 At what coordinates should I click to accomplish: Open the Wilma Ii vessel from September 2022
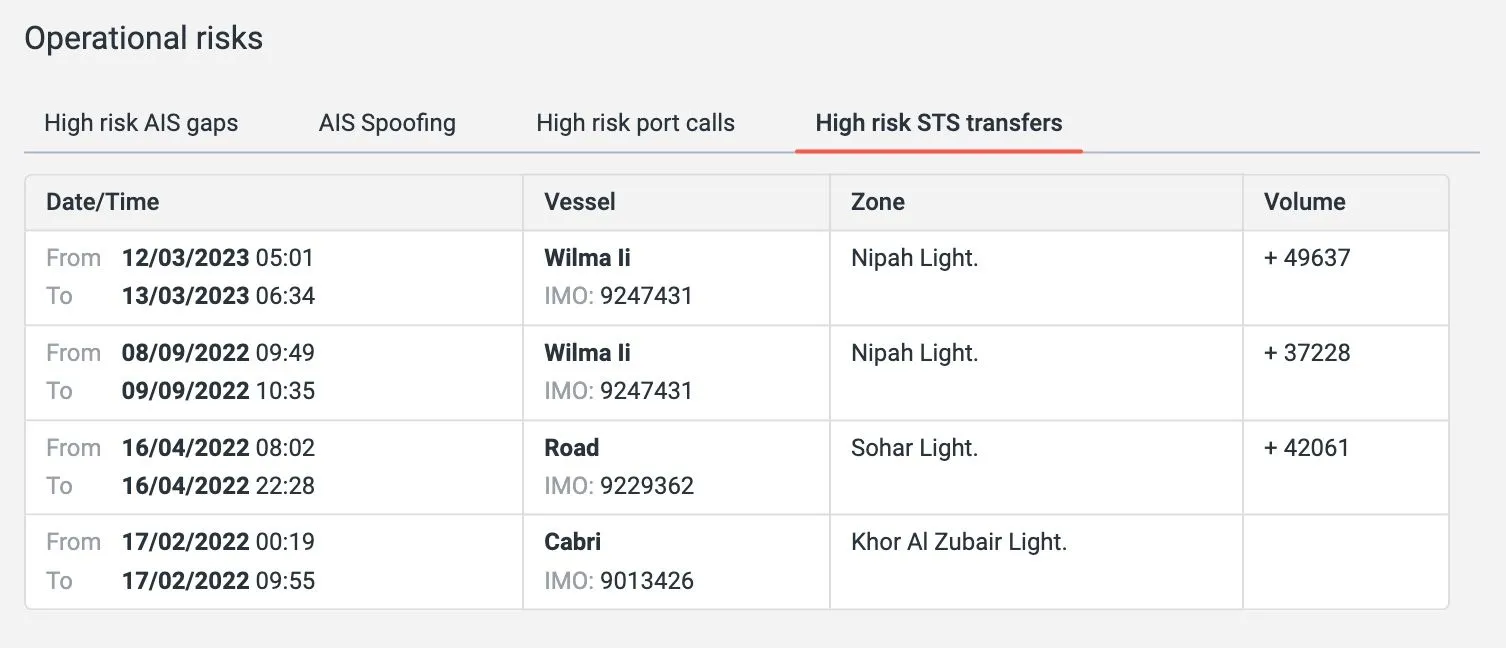pos(587,353)
